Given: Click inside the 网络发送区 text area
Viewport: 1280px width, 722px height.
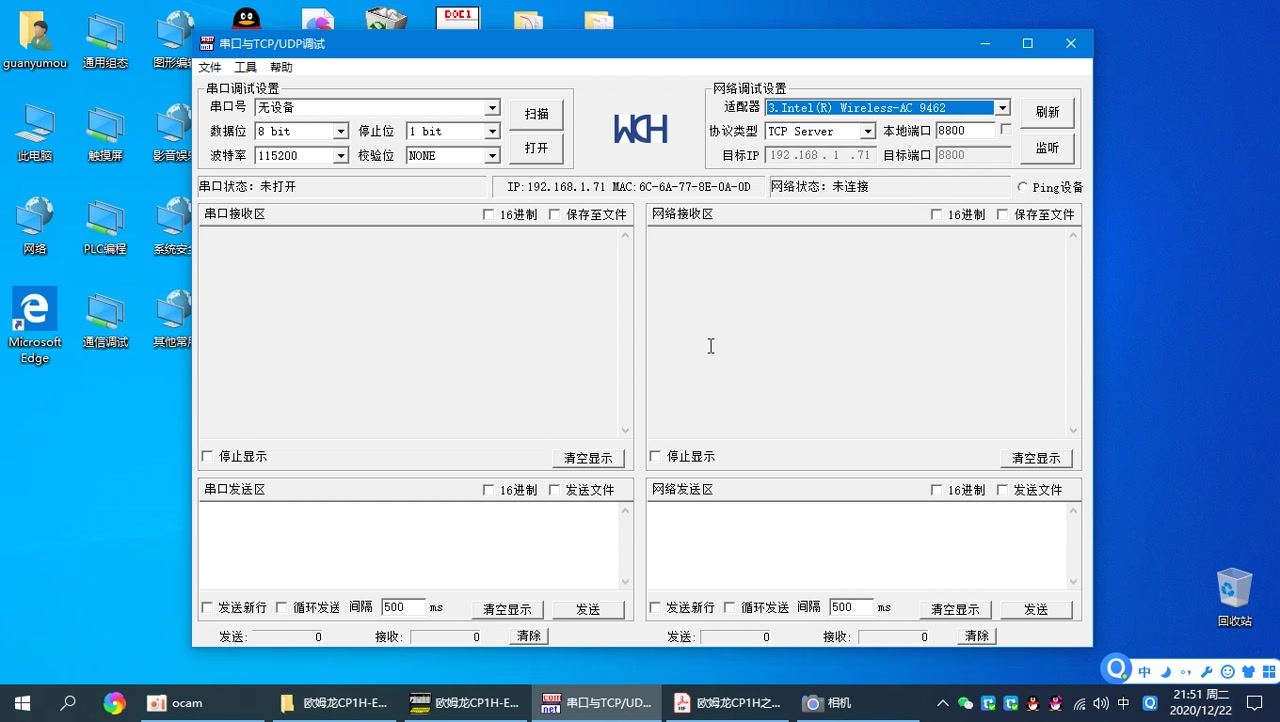Looking at the screenshot, I should pos(856,546).
